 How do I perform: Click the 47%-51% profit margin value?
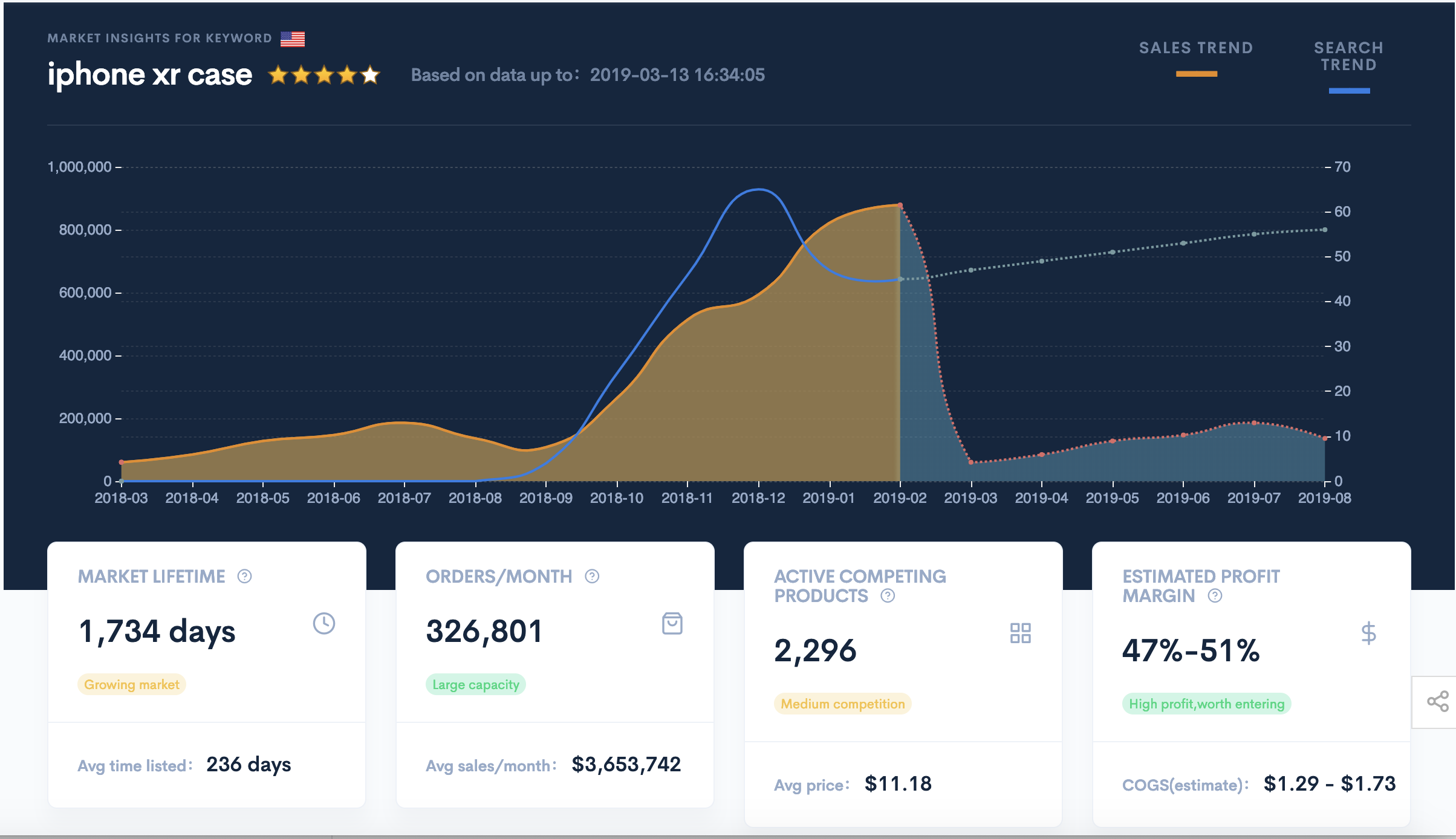[x=1191, y=650]
